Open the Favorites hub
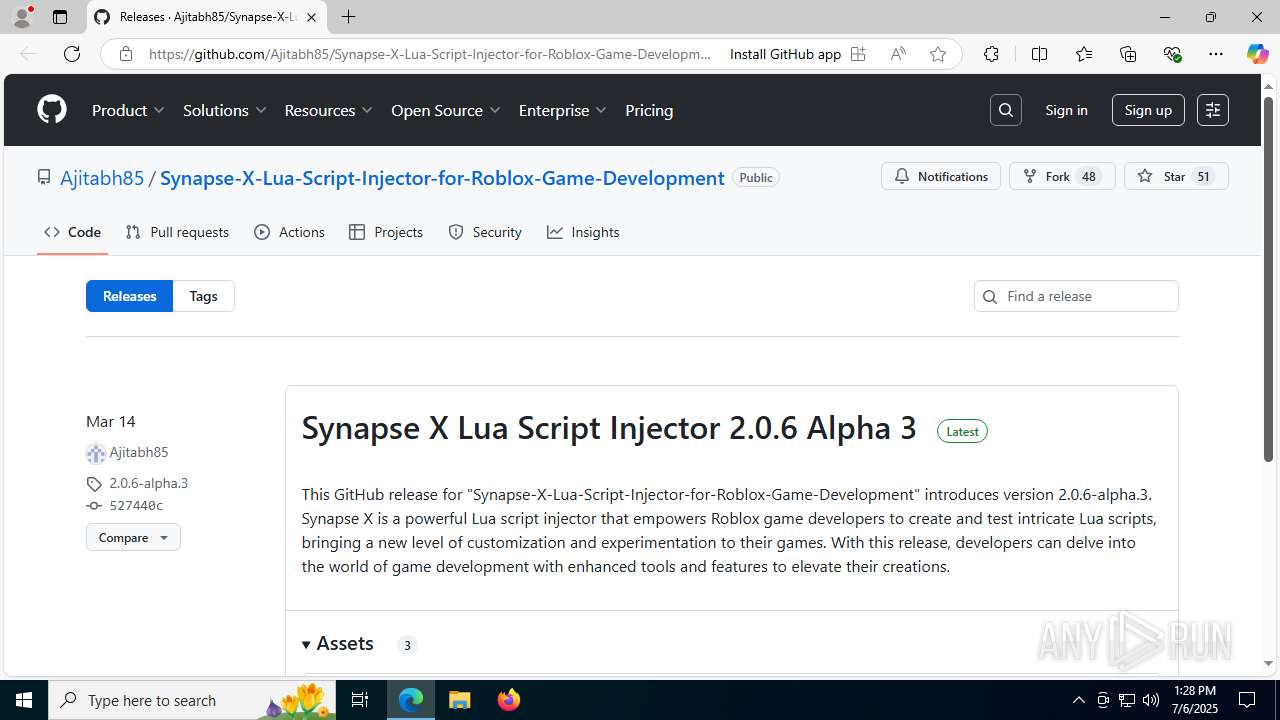Viewport: 1280px width, 720px height. tap(1084, 54)
